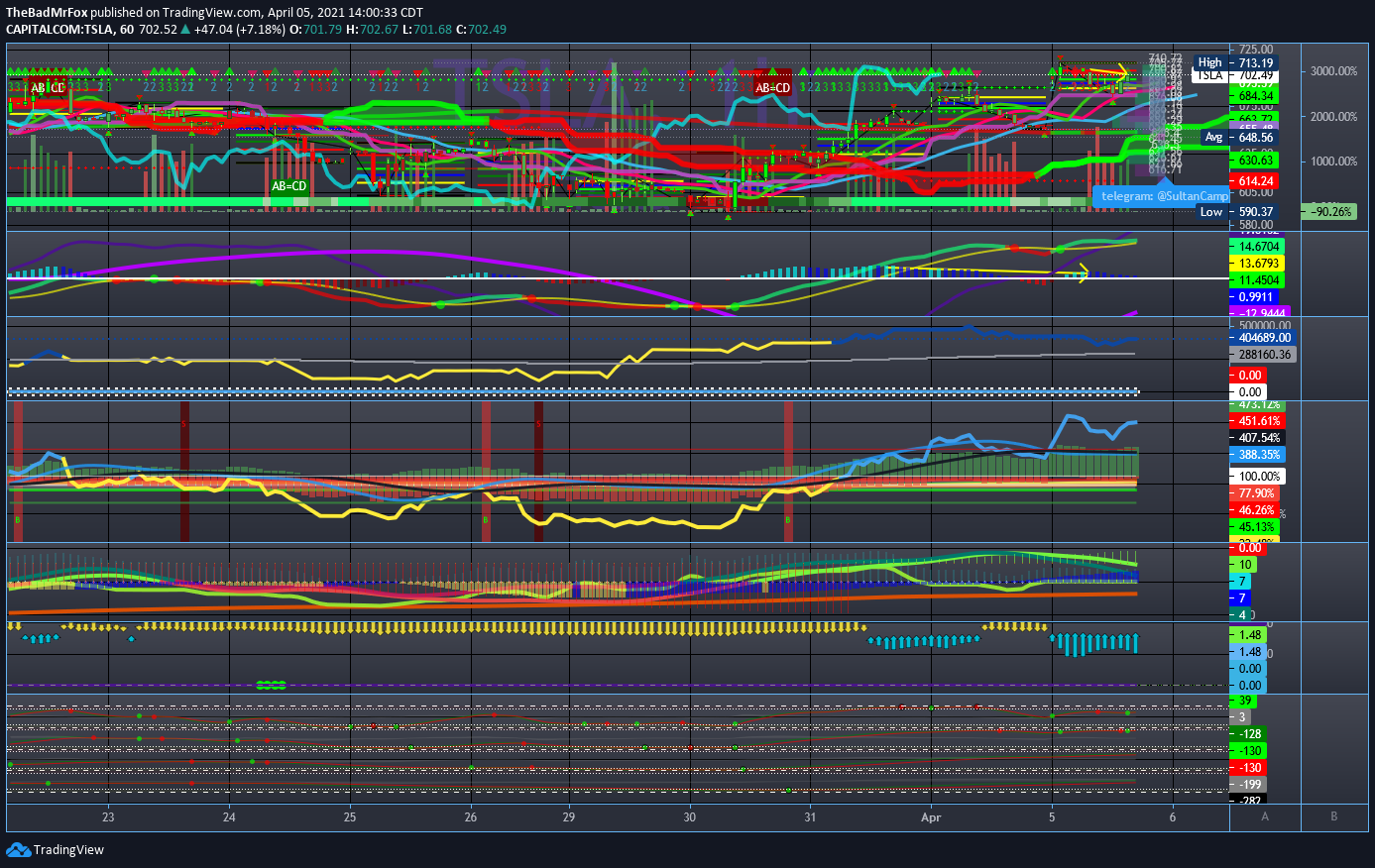
Task: Click the TradingView logo icon
Action: (x=18, y=849)
